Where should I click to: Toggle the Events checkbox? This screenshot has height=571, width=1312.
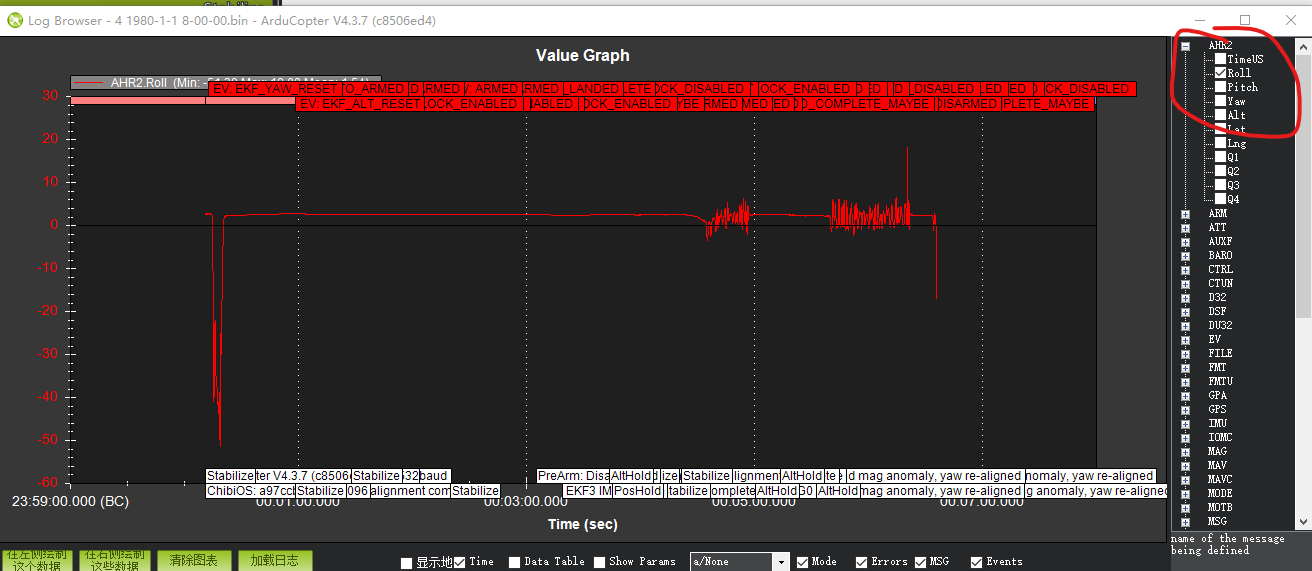click(976, 563)
